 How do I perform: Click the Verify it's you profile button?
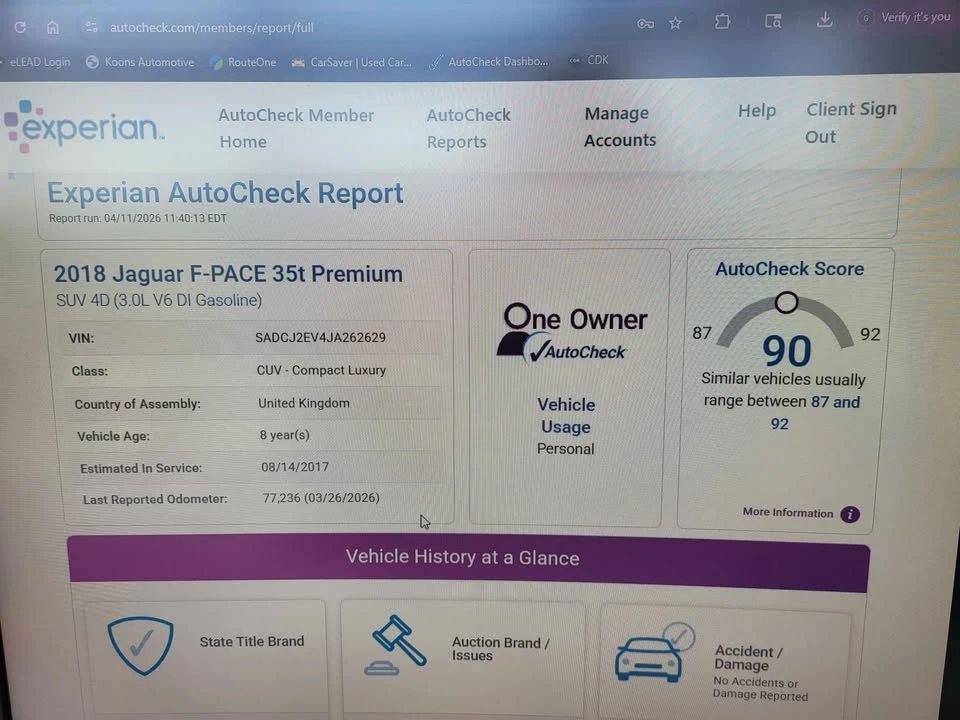click(905, 17)
